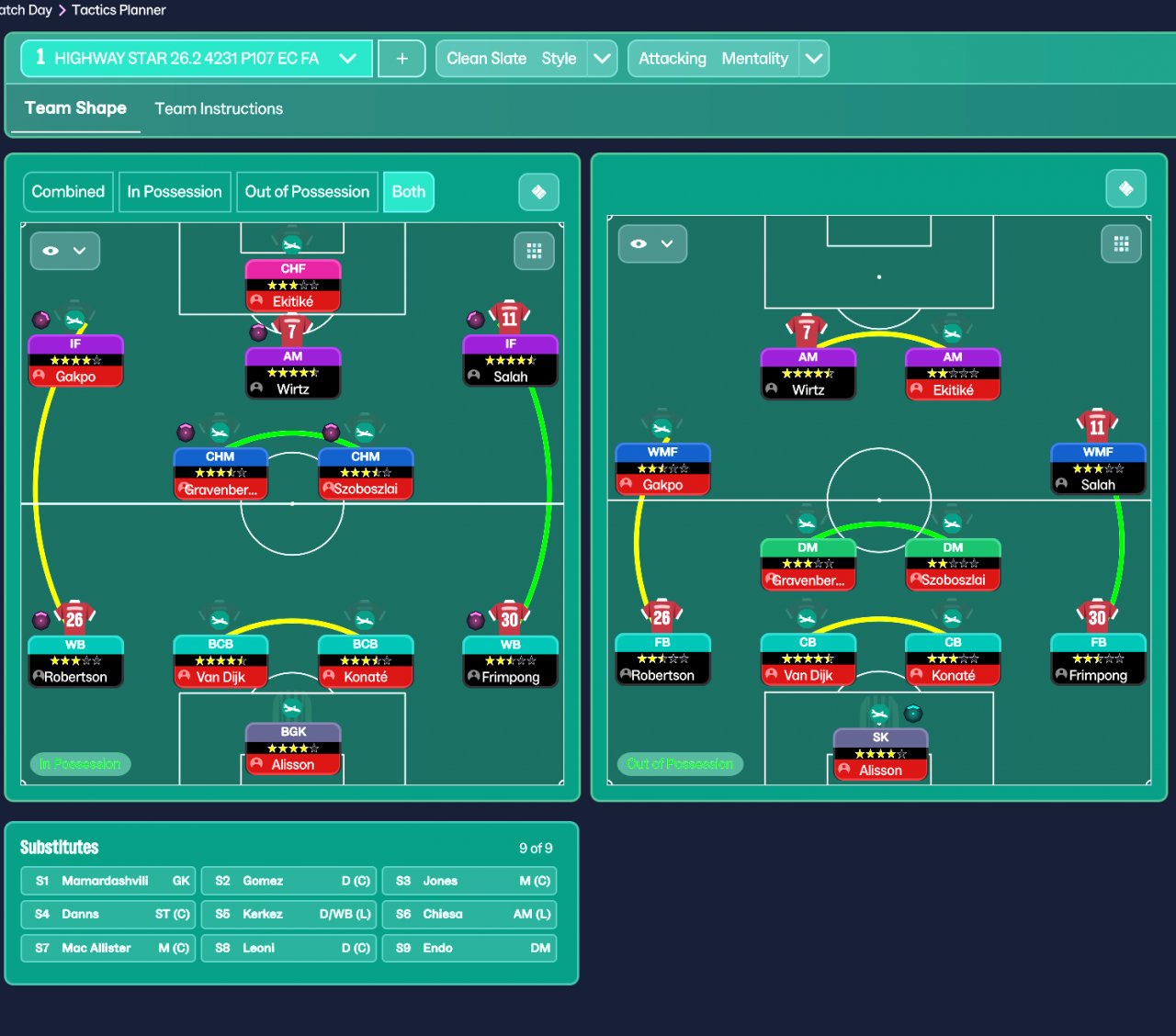Select substitute S8 Leoni
This screenshot has height=1036, width=1176.
pyautogui.click(x=288, y=948)
